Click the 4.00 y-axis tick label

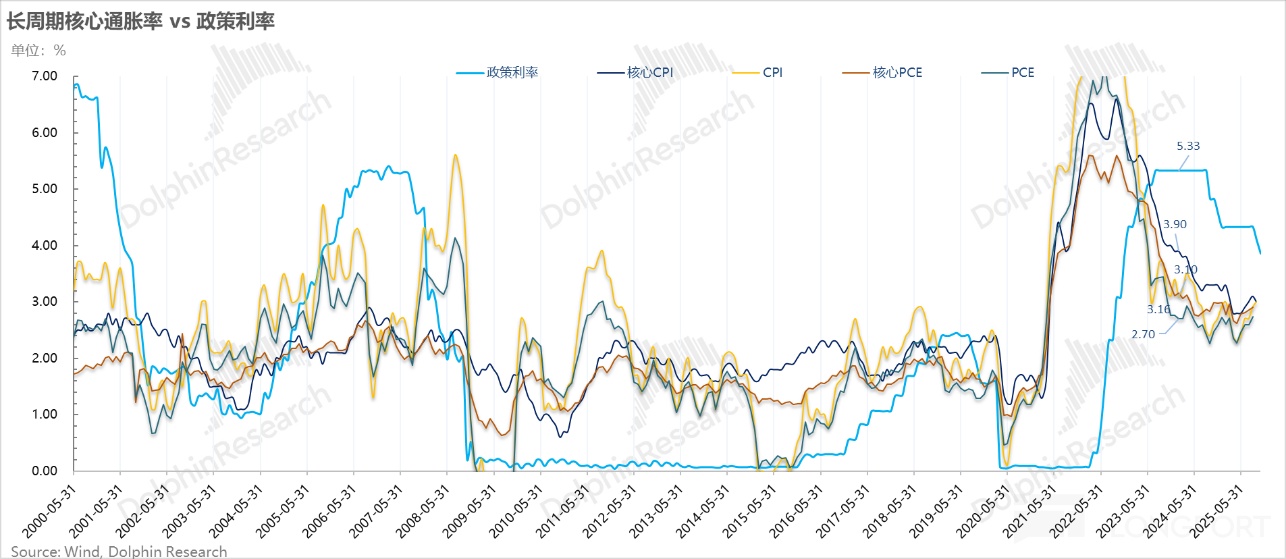click(x=45, y=245)
